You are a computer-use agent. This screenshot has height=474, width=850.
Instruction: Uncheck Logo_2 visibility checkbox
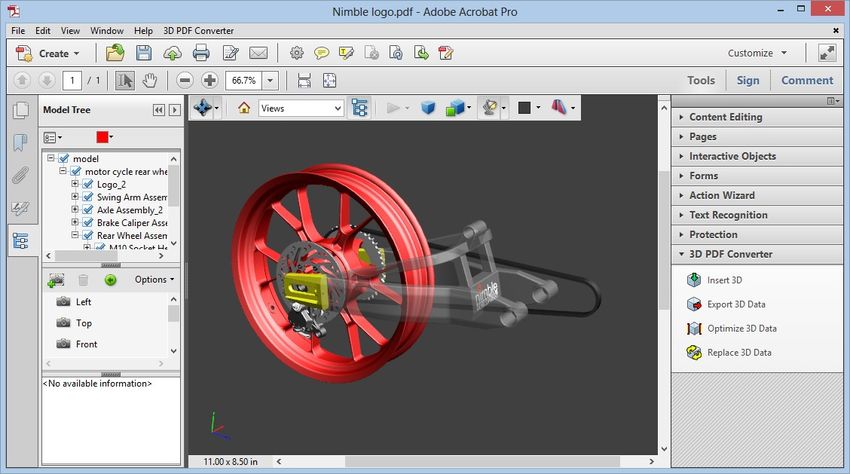click(x=88, y=184)
